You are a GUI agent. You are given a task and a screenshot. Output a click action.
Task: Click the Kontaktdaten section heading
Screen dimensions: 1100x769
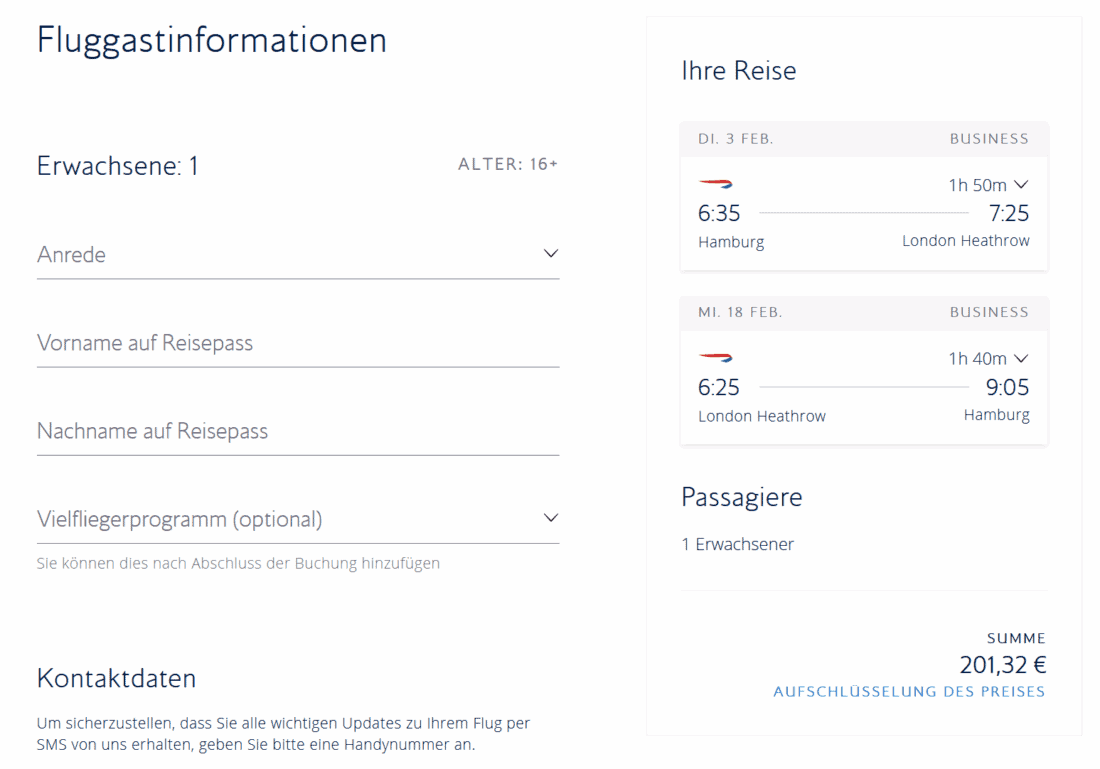[116, 678]
